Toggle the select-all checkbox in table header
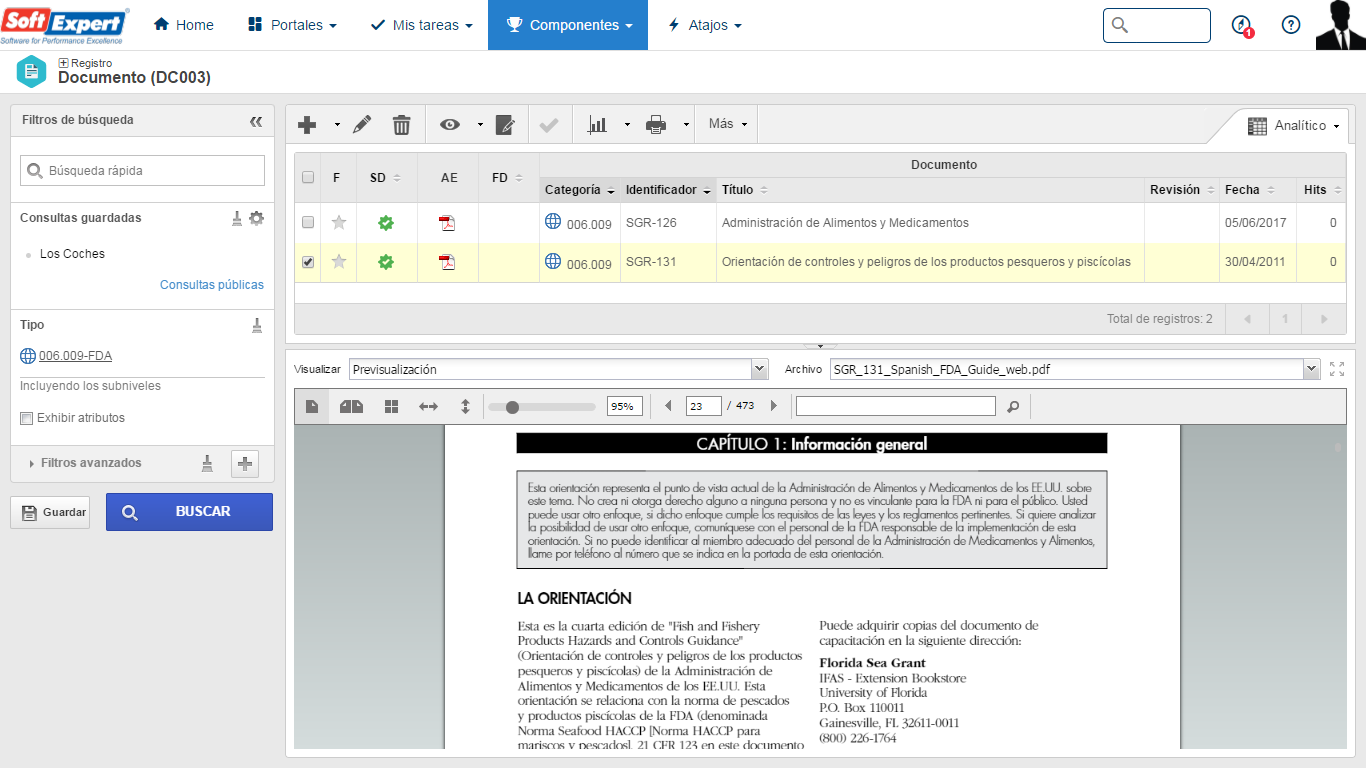Image resolution: width=1366 pixels, height=768 pixels. point(308,177)
